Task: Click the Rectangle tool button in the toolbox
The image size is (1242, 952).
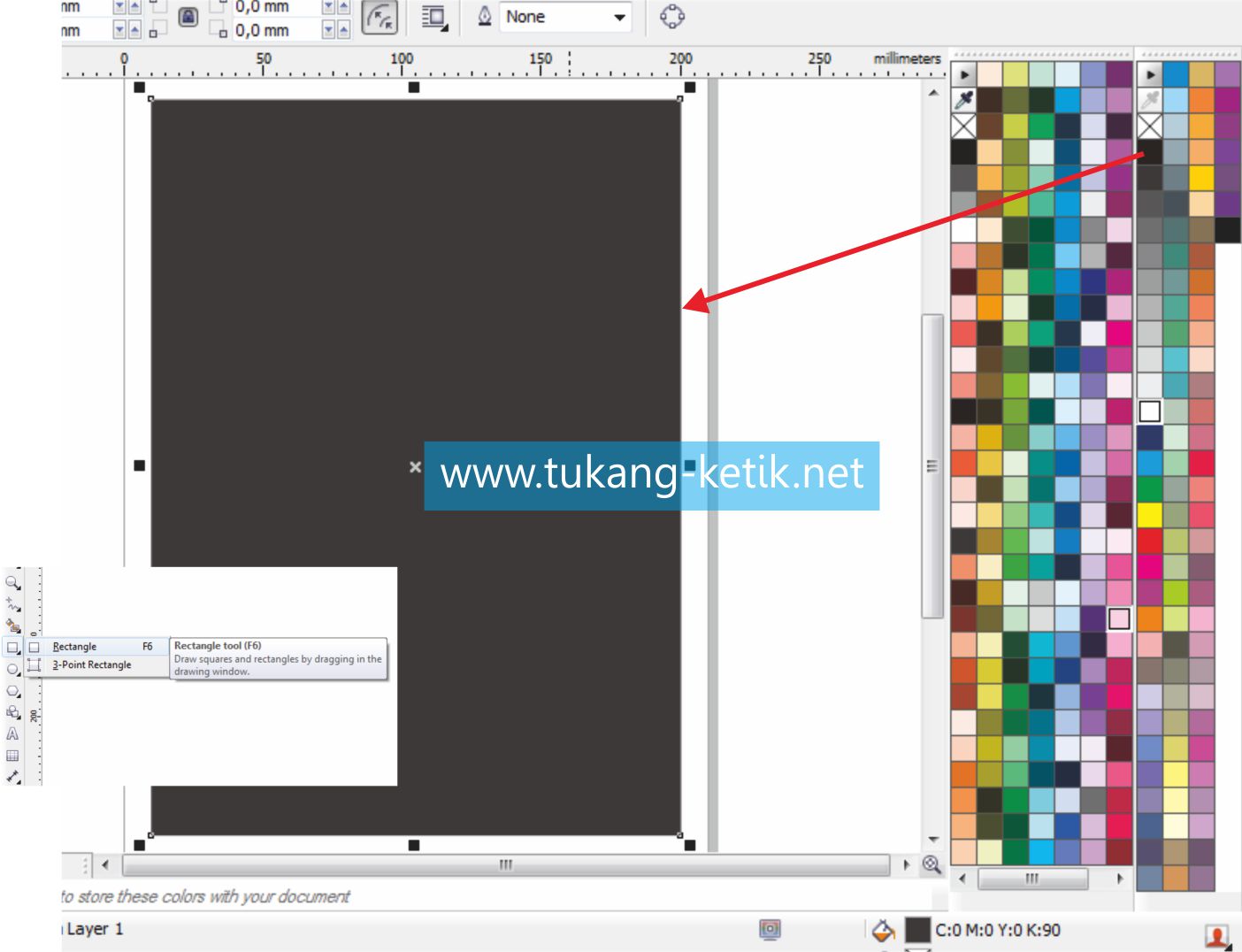Action: pos(12,648)
